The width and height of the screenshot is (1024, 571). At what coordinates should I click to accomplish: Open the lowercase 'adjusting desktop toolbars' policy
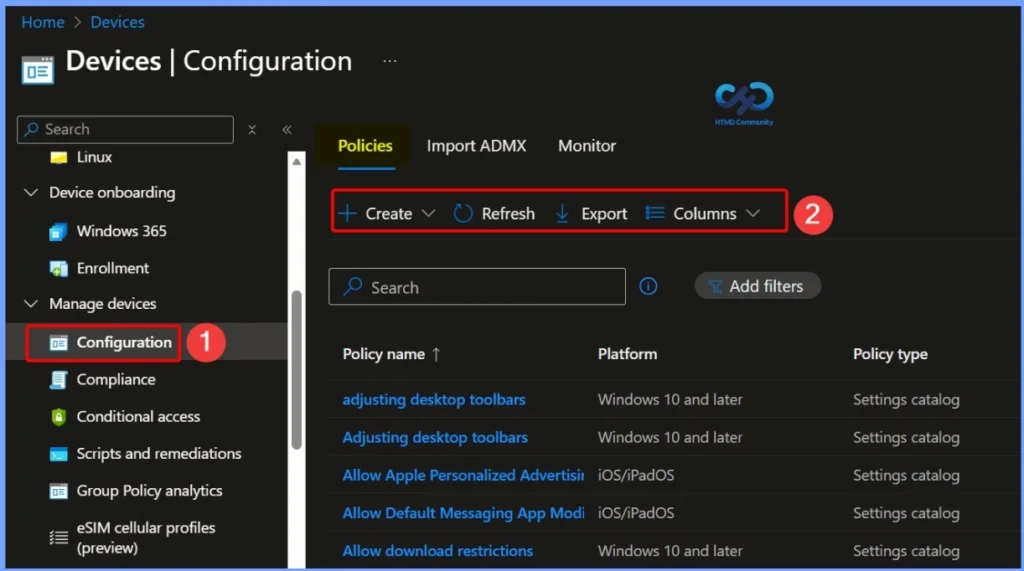(x=434, y=400)
